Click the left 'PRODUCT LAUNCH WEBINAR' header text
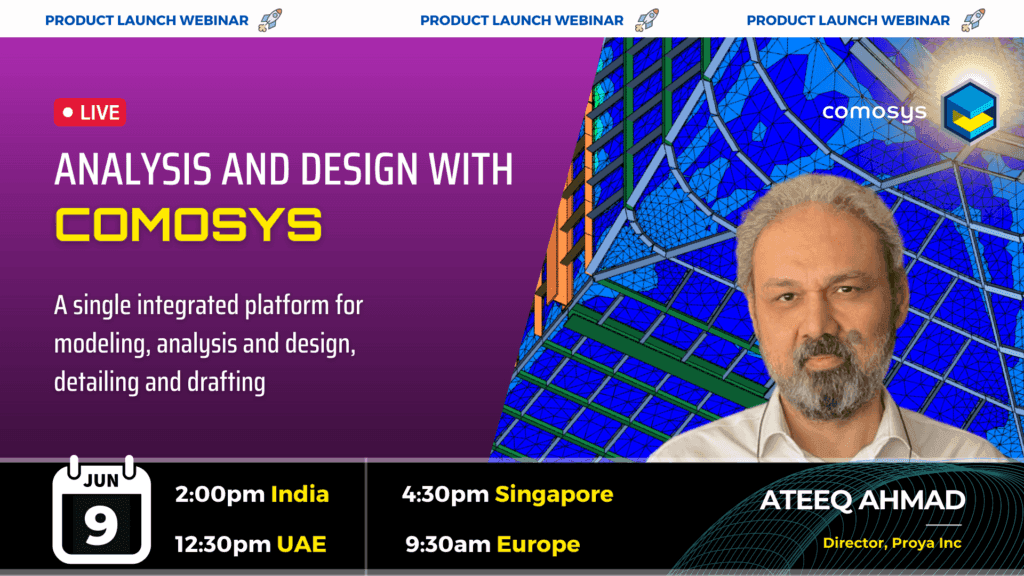 pyautogui.click(x=147, y=20)
